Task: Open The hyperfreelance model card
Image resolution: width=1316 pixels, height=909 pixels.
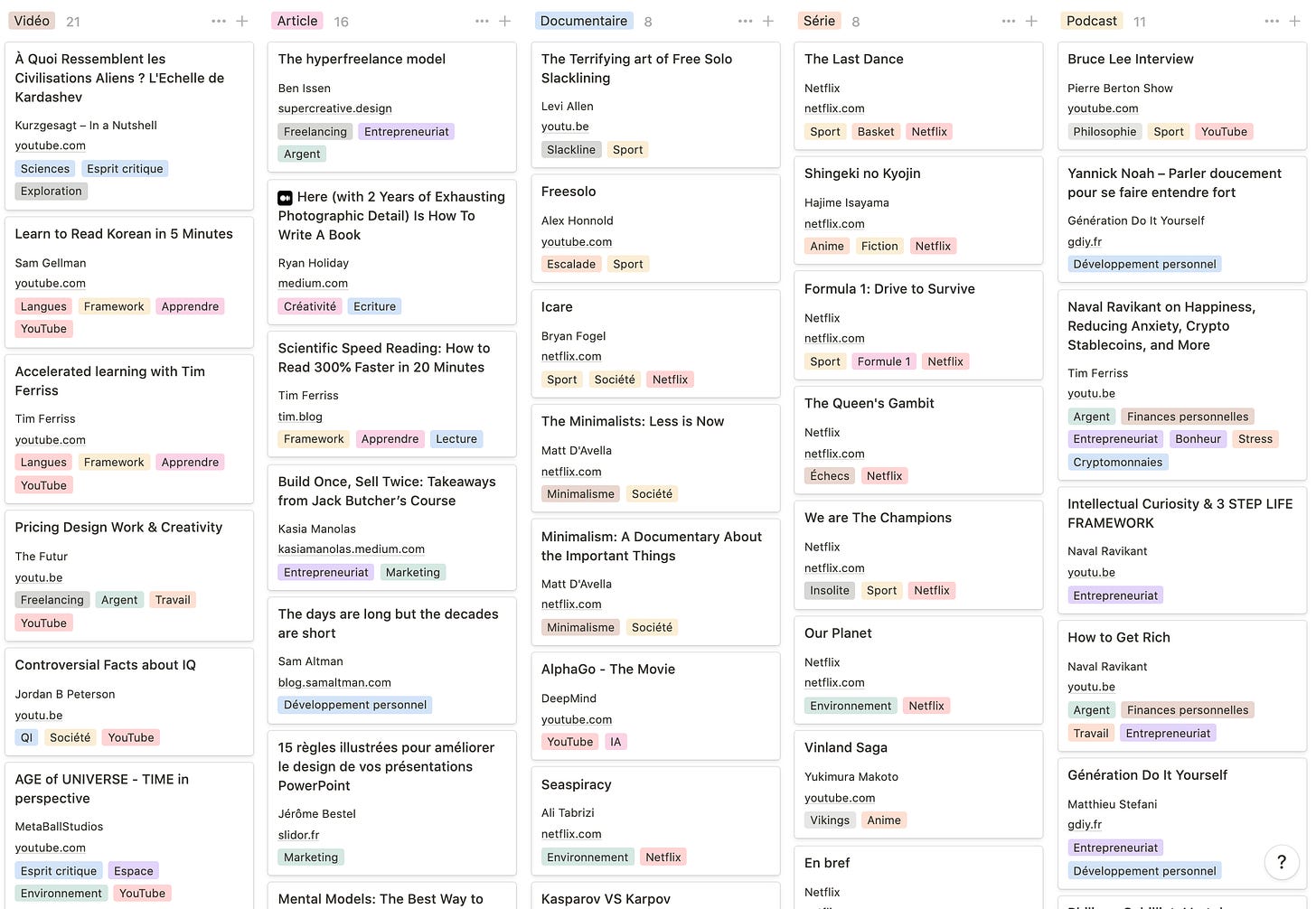Action: [391, 107]
